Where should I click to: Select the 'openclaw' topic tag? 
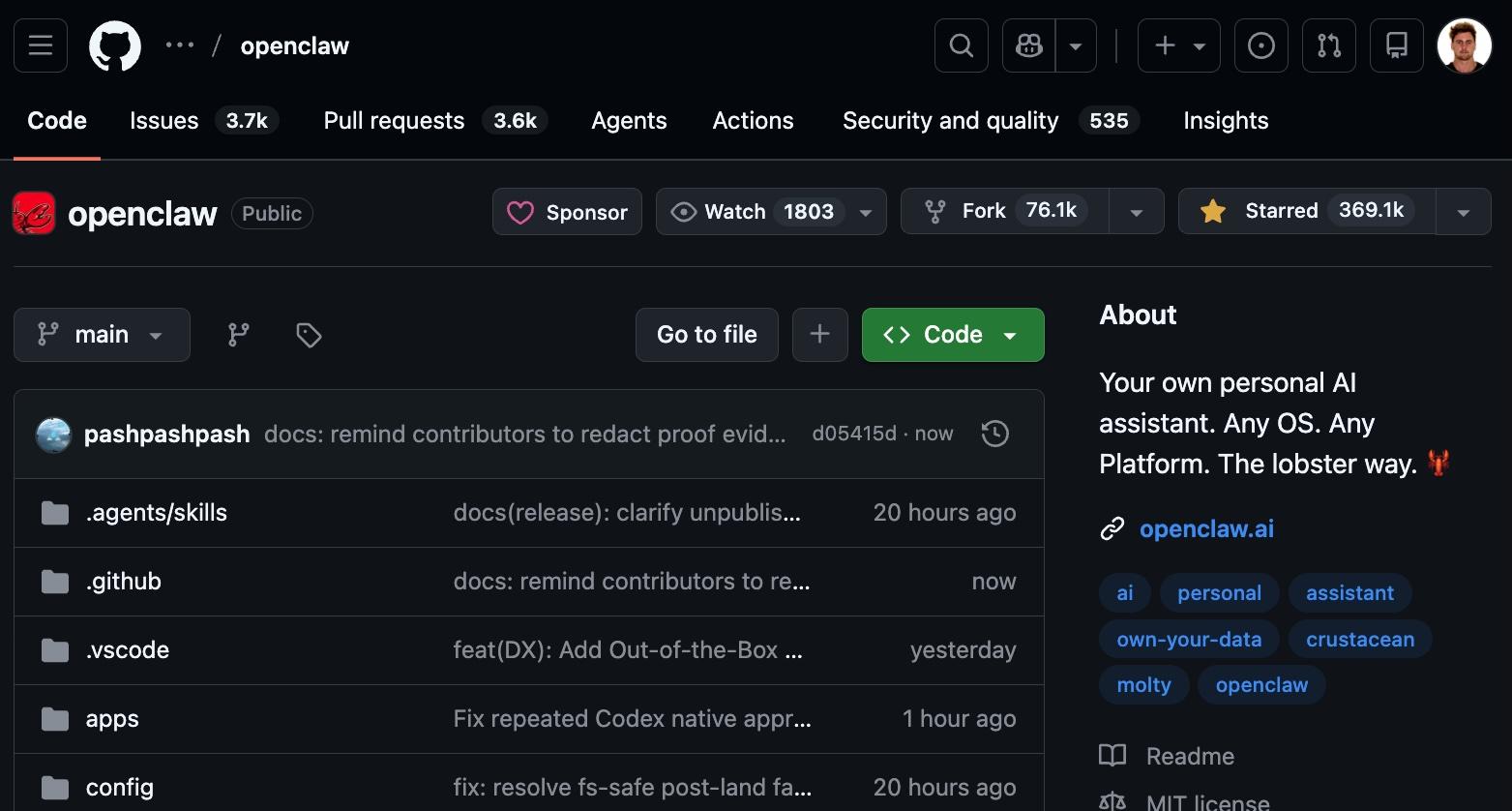1261,685
